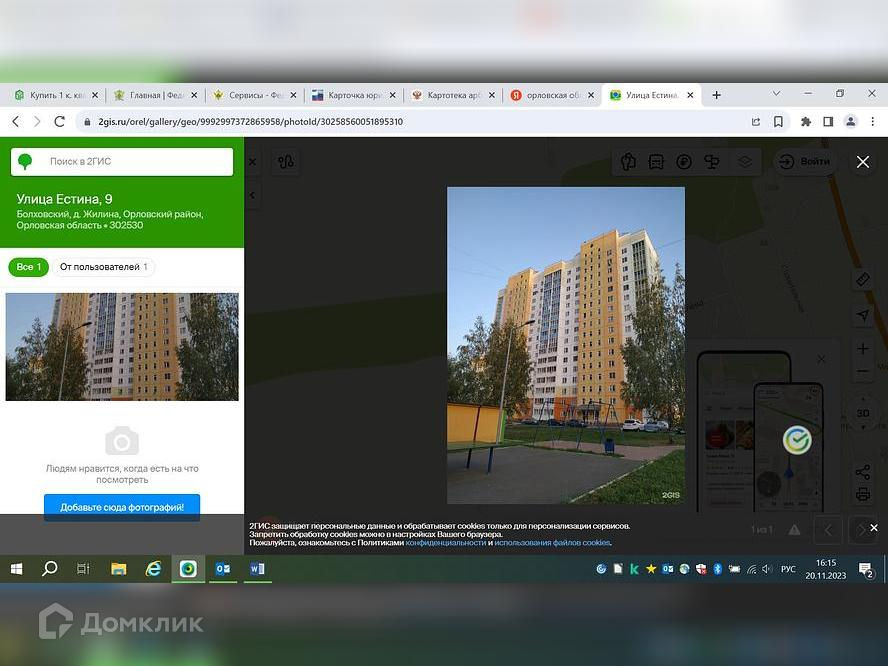This screenshot has width=888, height=666.
Task: Close the side card with small X
Action: [253, 162]
